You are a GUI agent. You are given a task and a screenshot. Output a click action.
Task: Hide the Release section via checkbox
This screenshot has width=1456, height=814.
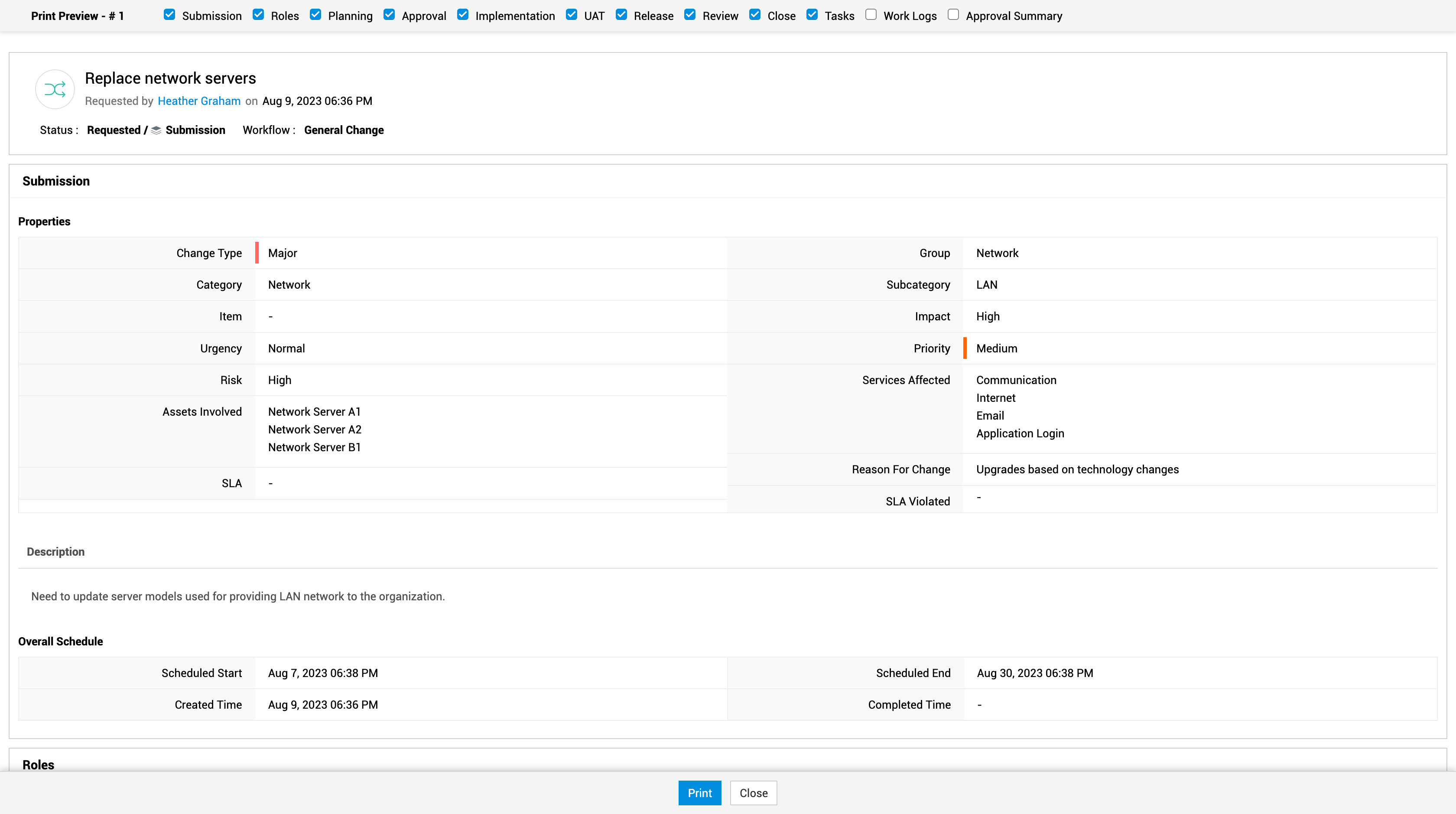click(x=621, y=15)
